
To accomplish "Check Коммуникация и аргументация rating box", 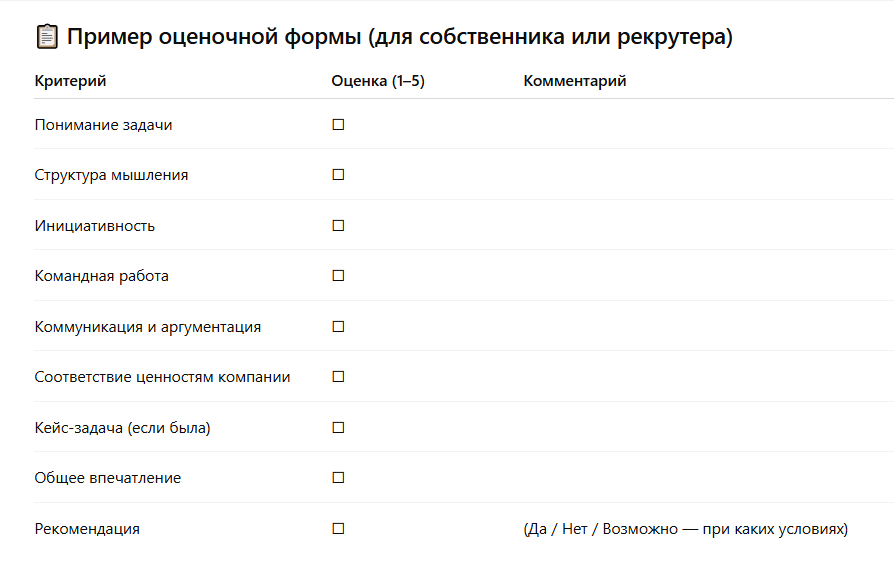I will [x=338, y=327].
